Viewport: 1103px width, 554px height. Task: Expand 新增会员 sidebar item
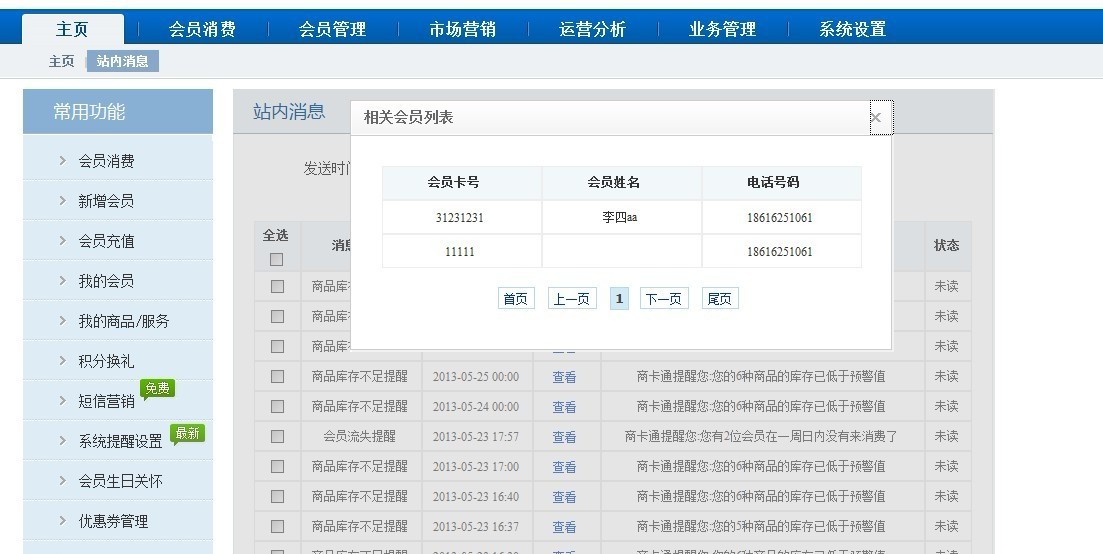tap(106, 201)
